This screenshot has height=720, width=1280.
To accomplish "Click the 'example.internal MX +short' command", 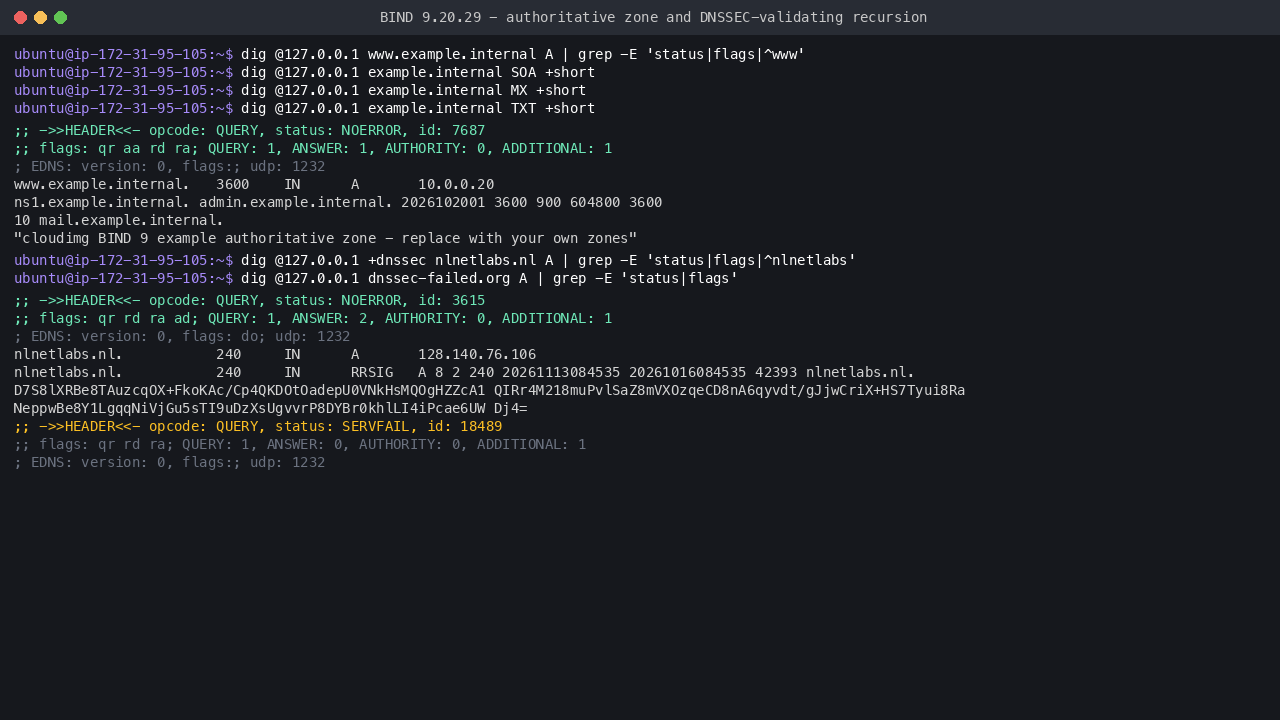I will 414,90.
